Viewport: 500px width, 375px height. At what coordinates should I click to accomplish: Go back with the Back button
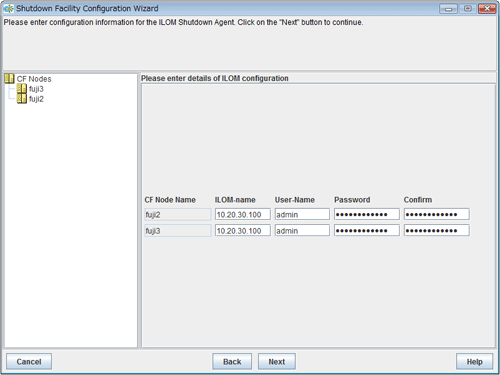232,361
